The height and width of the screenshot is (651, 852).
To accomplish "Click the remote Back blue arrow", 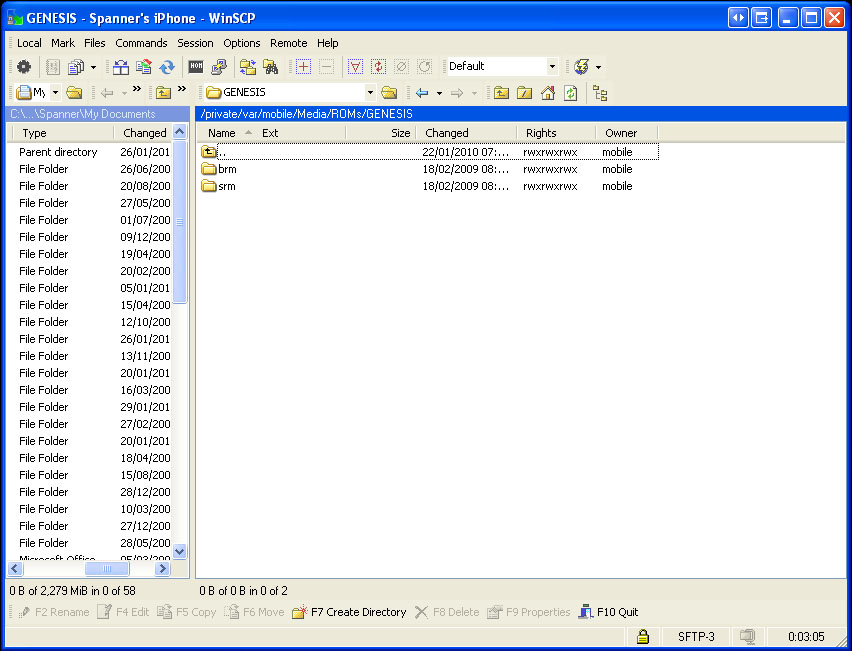I will point(422,93).
